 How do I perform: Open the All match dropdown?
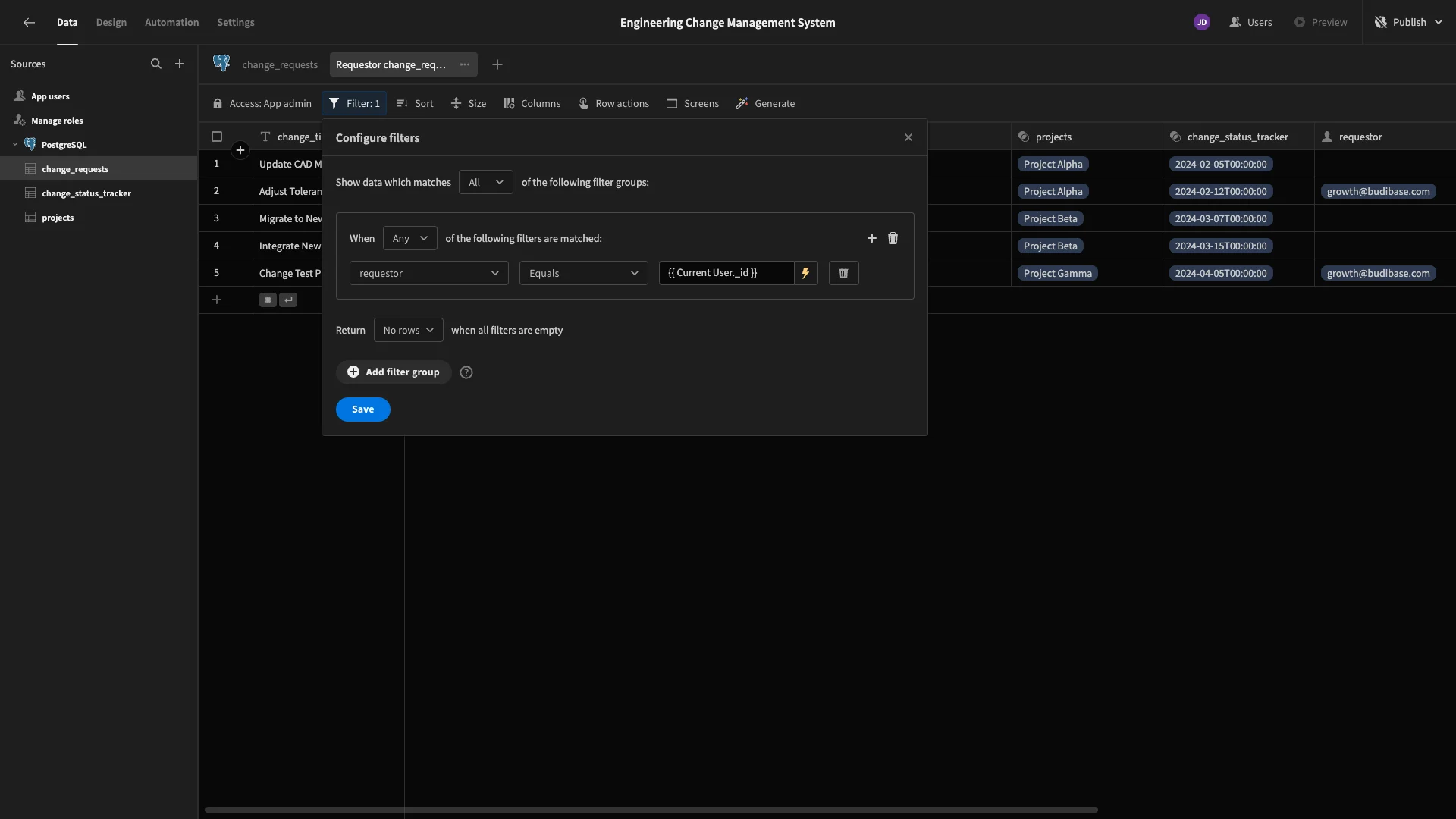(x=486, y=182)
